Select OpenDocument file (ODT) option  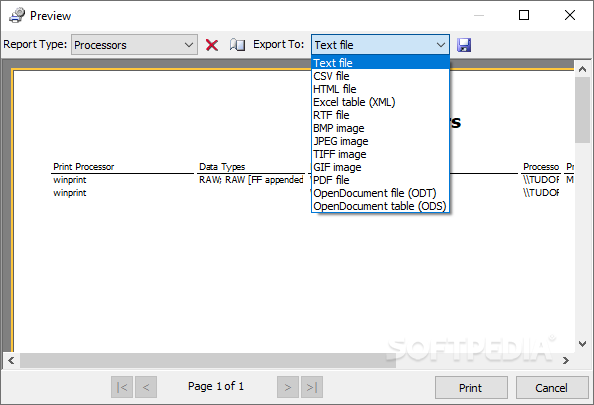[380, 193]
